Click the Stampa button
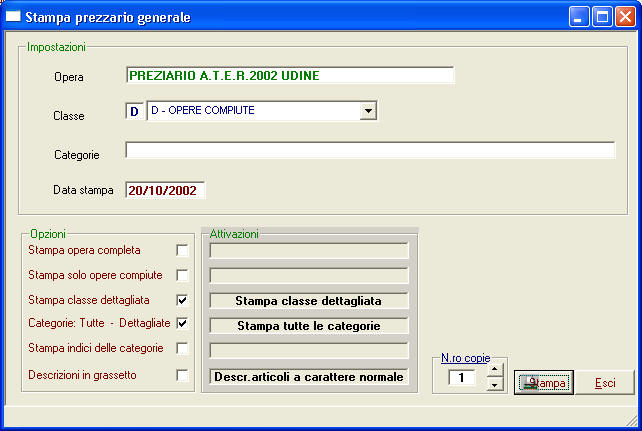This screenshot has height=431, width=642. (x=544, y=383)
